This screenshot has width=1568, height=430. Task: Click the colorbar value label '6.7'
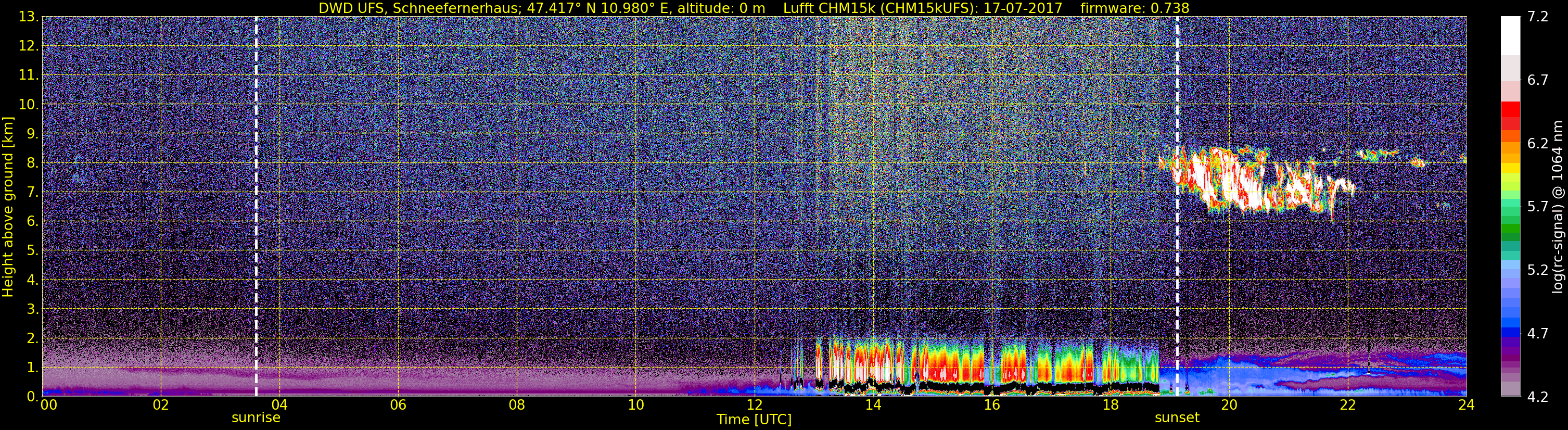(x=1538, y=80)
